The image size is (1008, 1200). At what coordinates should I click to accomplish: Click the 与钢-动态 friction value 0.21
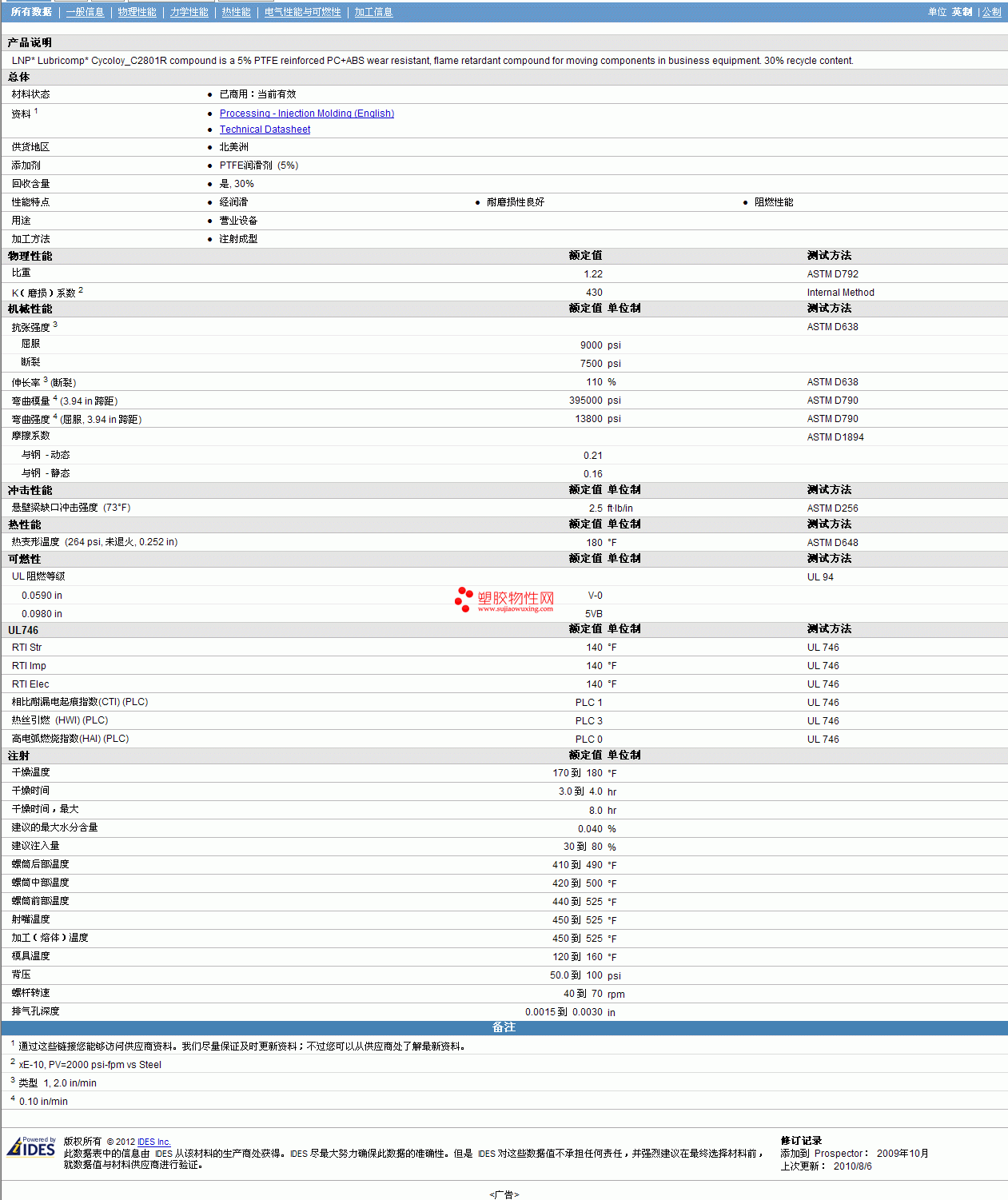coord(593,456)
